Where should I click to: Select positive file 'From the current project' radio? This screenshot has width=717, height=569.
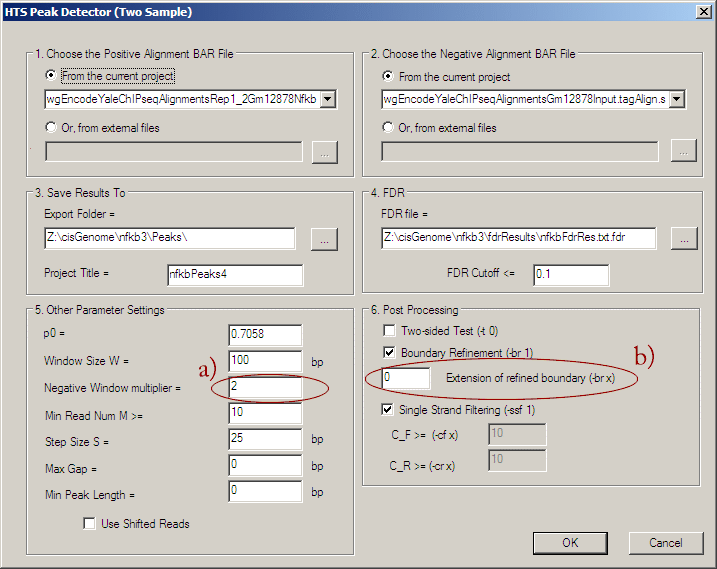pos(52,76)
